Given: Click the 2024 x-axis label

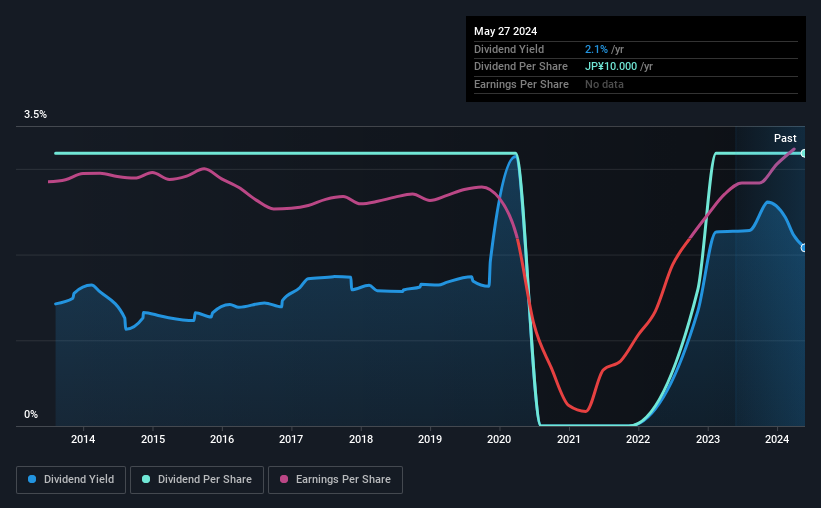Looking at the screenshot, I should click(776, 439).
